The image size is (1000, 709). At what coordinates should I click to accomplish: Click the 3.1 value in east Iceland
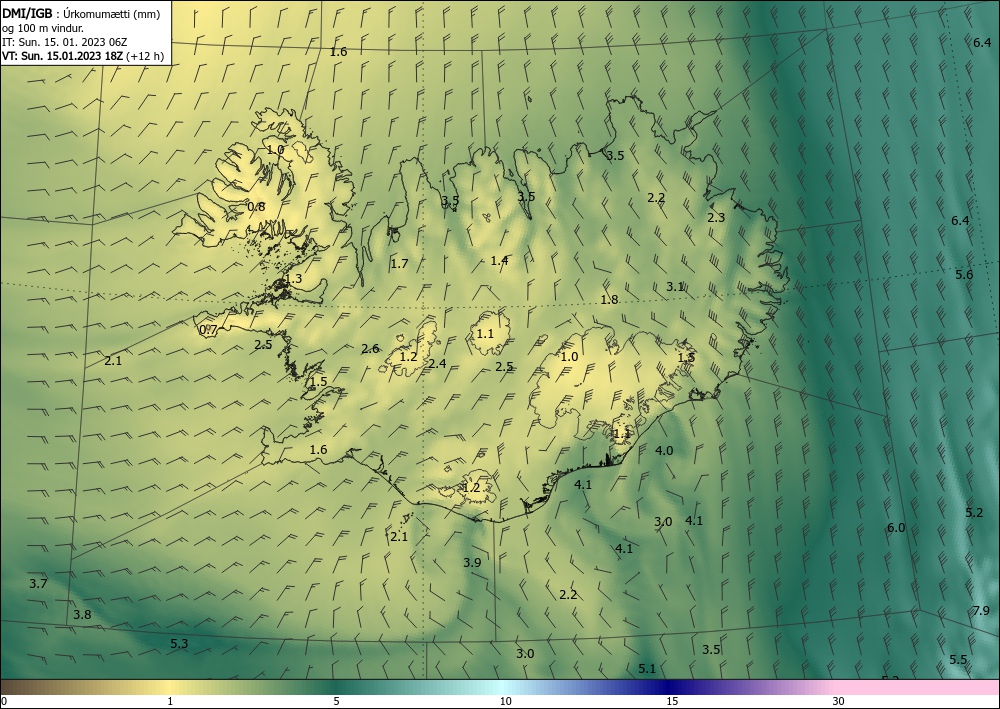pos(675,287)
